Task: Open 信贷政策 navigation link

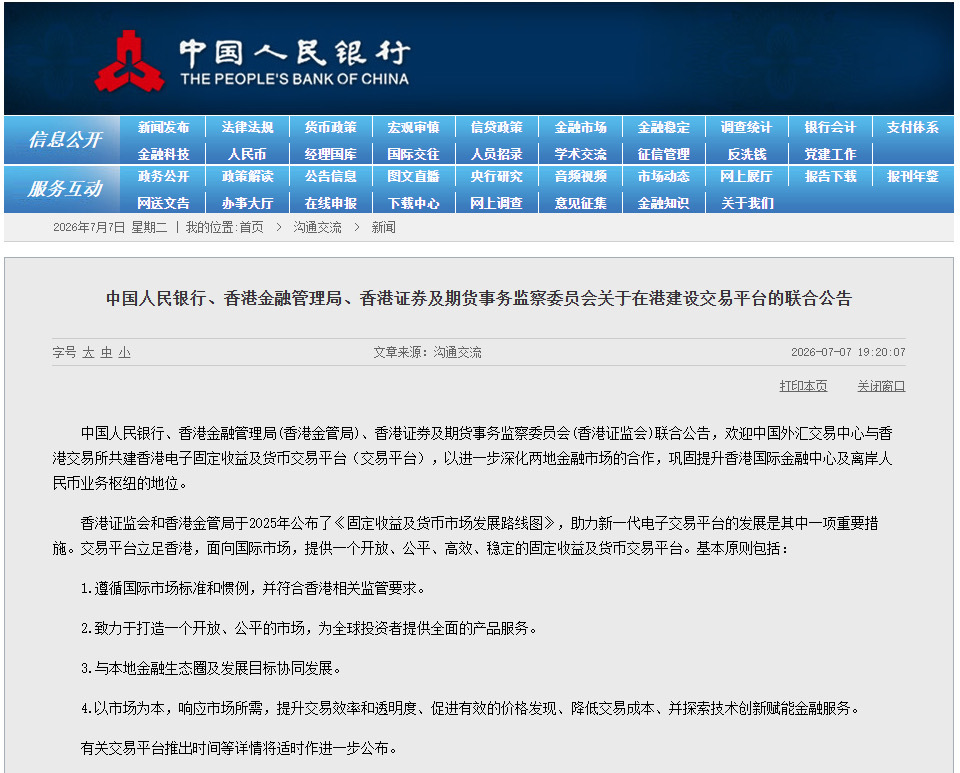Action: (497, 127)
